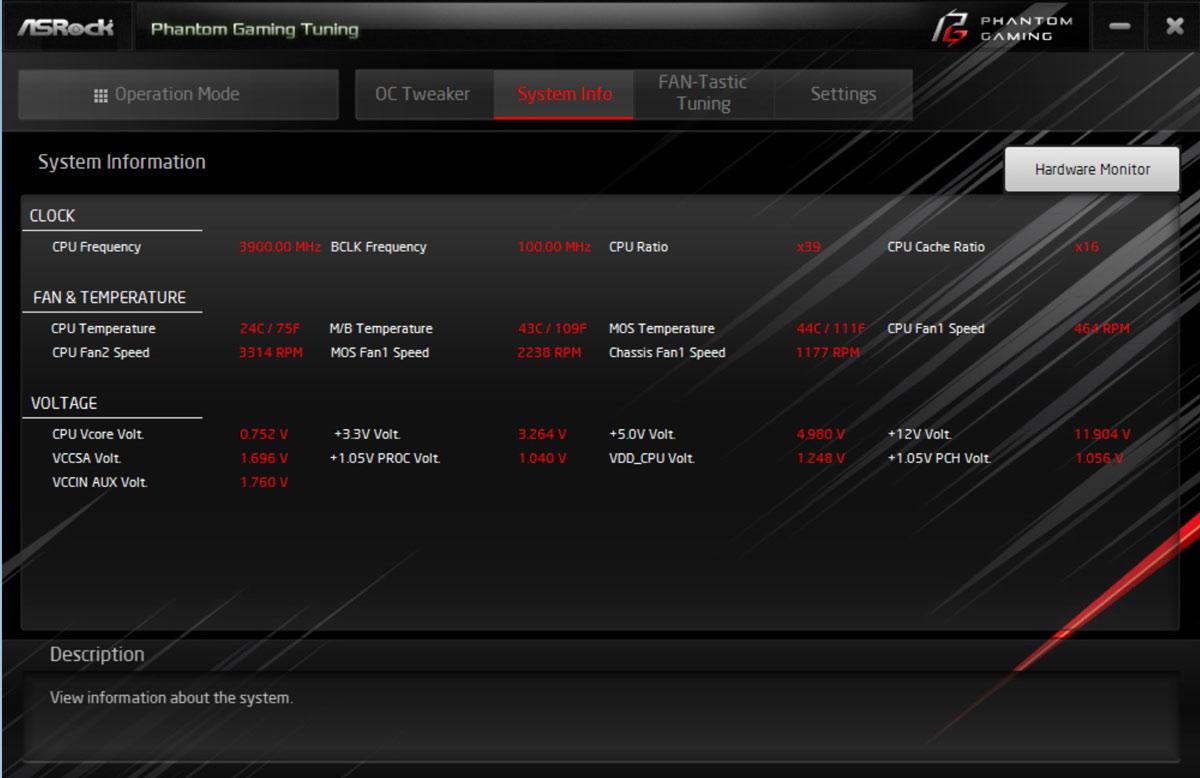Screen dimensions: 1200x778
Task: Select the BCLK Frequency label
Action: point(378,247)
